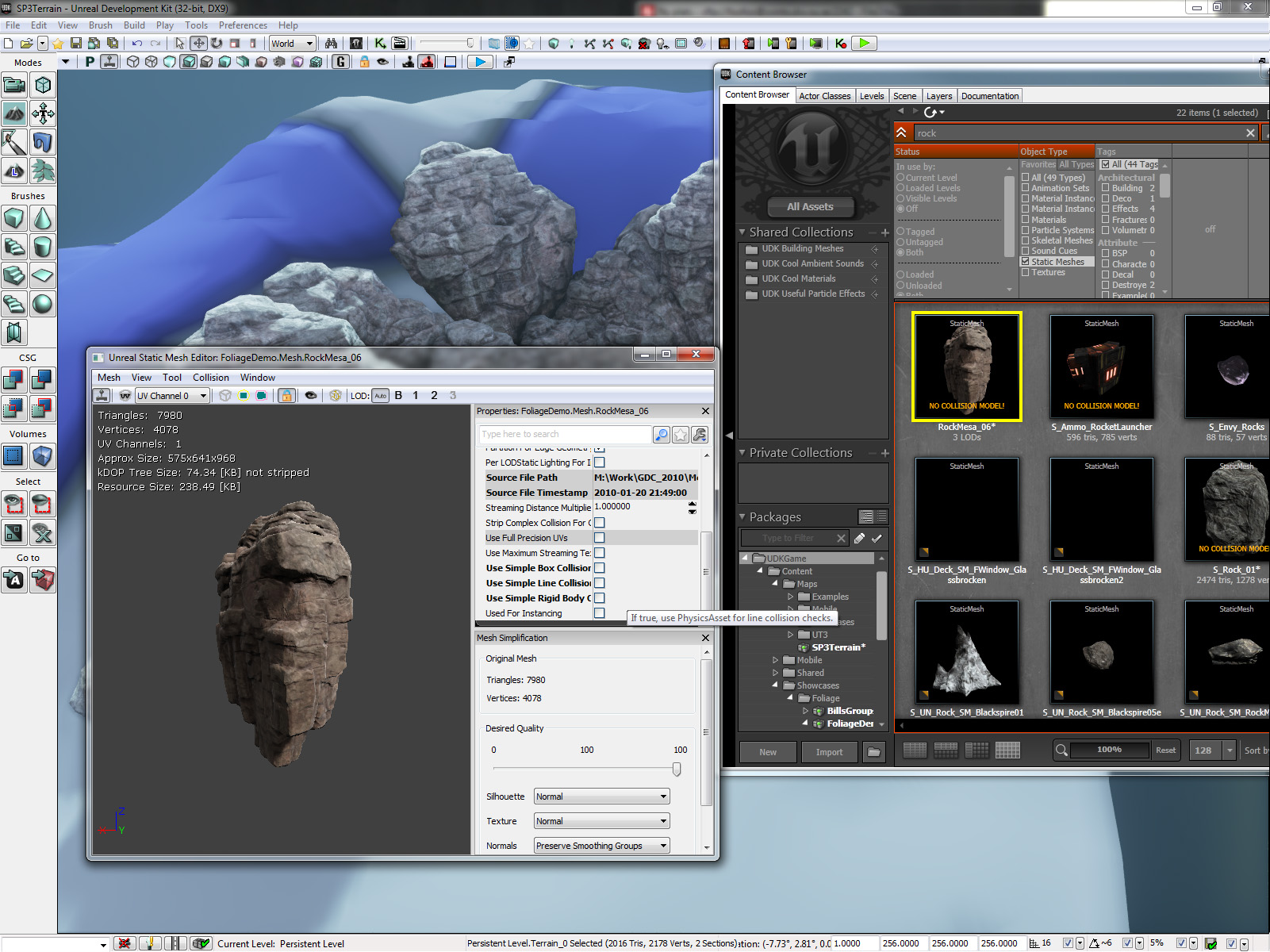This screenshot has height=952, width=1270.
Task: Choose the Cube brush builder
Action: 14,218
